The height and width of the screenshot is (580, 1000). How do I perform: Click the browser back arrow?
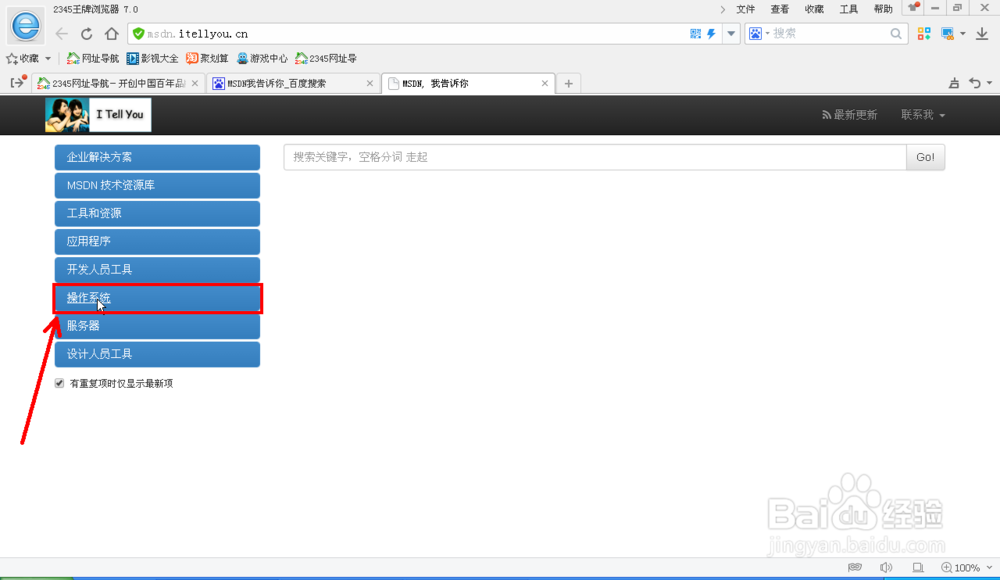click(x=62, y=34)
